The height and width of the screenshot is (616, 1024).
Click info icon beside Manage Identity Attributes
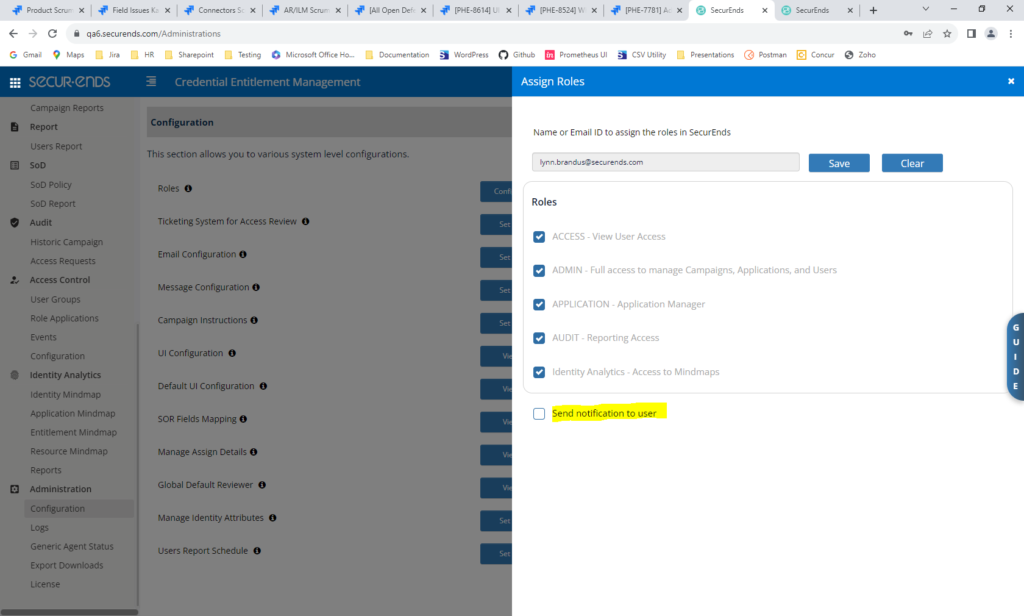(272, 518)
